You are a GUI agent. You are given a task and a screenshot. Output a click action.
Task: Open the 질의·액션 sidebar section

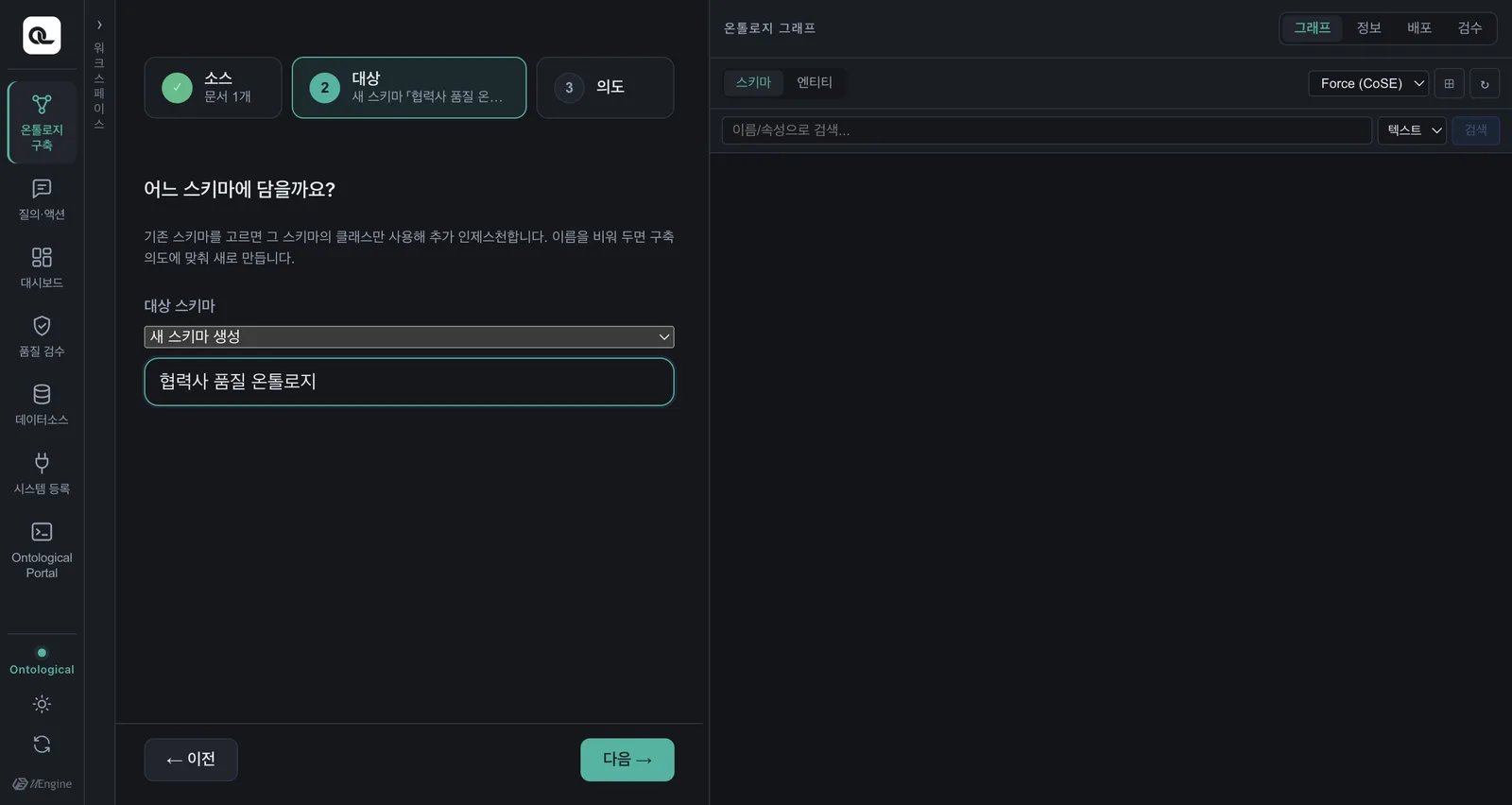coord(42,199)
